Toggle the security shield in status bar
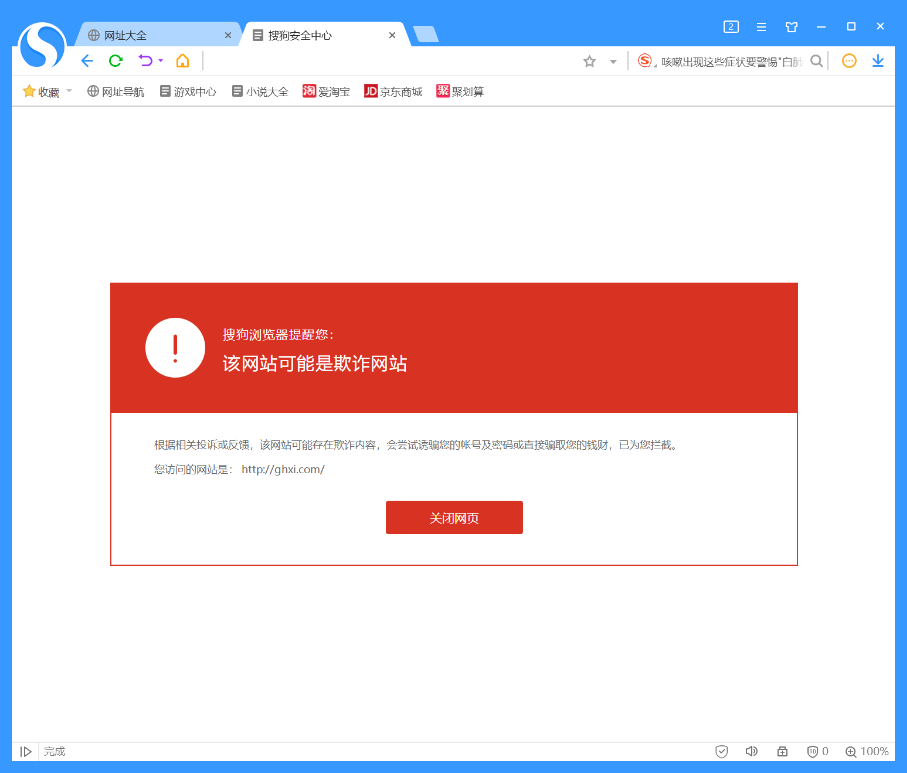 point(722,751)
